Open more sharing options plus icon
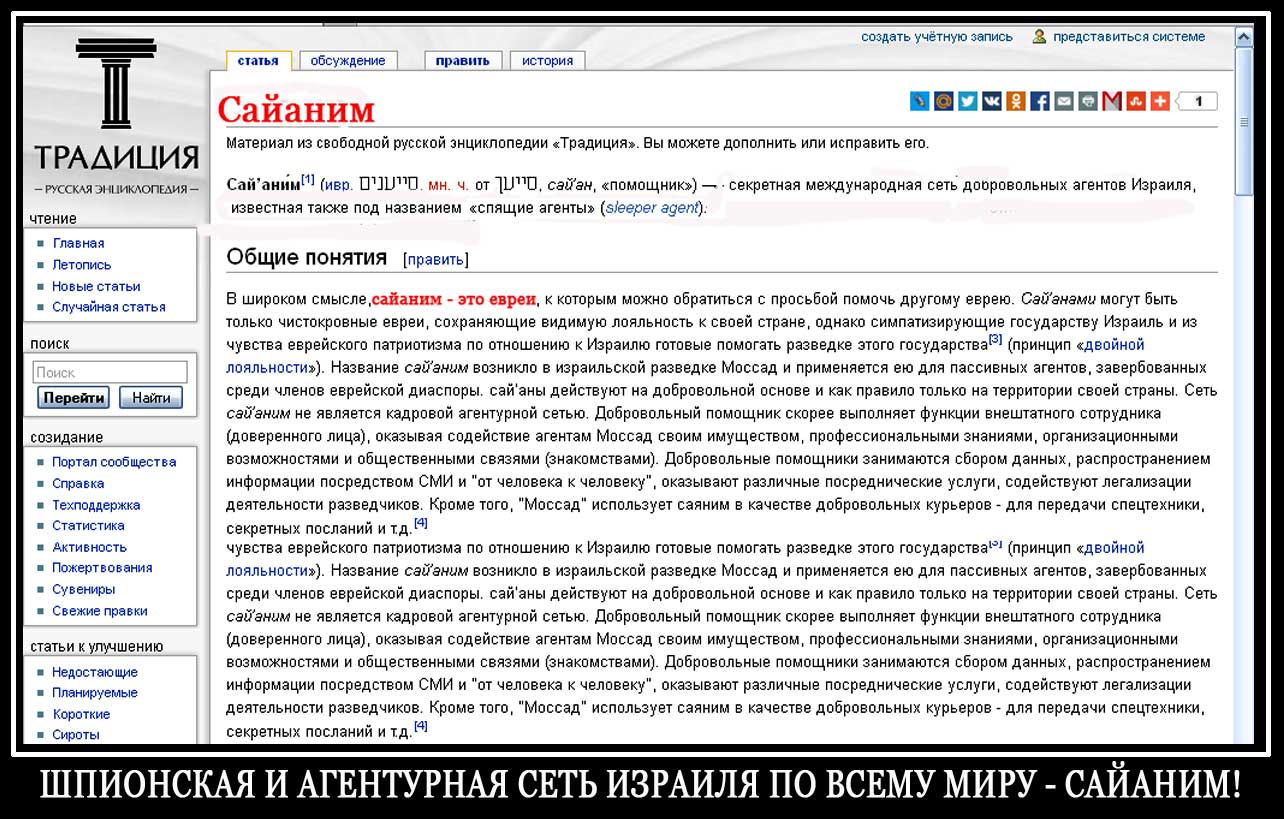Viewport: 1284px width, 819px height. coord(1159,101)
